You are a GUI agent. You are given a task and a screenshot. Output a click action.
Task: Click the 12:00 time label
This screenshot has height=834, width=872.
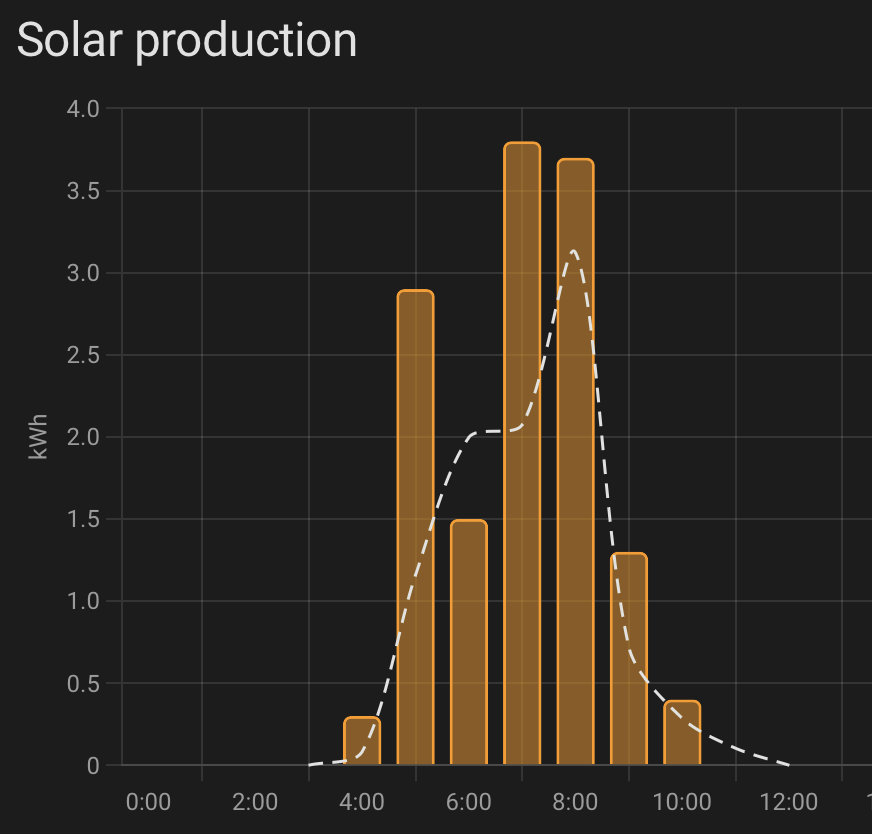pyautogui.click(x=789, y=802)
